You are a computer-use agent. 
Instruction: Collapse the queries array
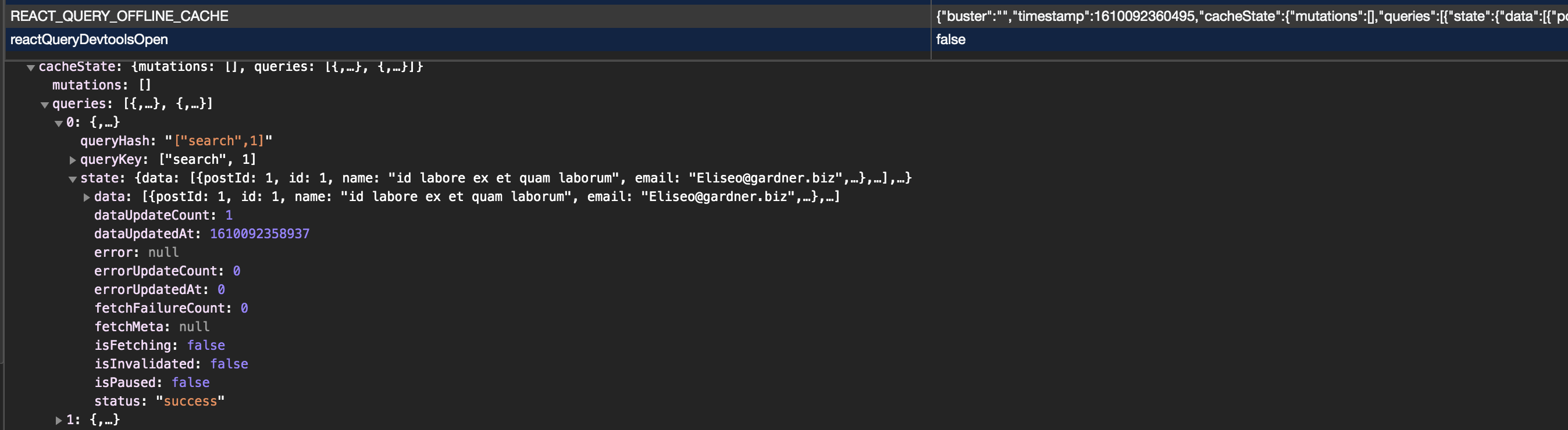click(44, 103)
